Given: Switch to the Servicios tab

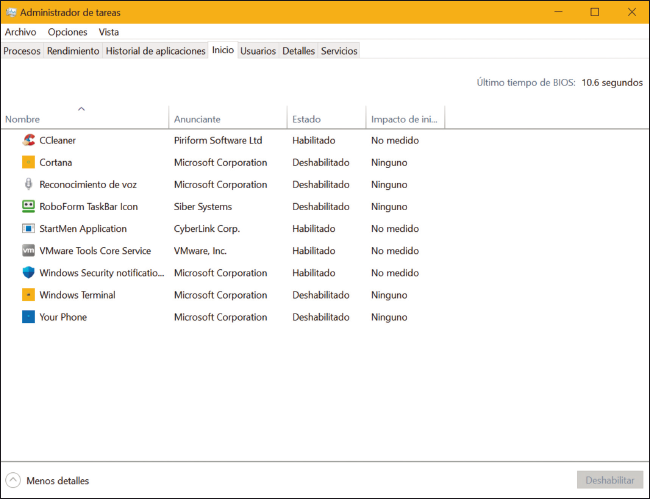Looking at the screenshot, I should click(x=339, y=51).
